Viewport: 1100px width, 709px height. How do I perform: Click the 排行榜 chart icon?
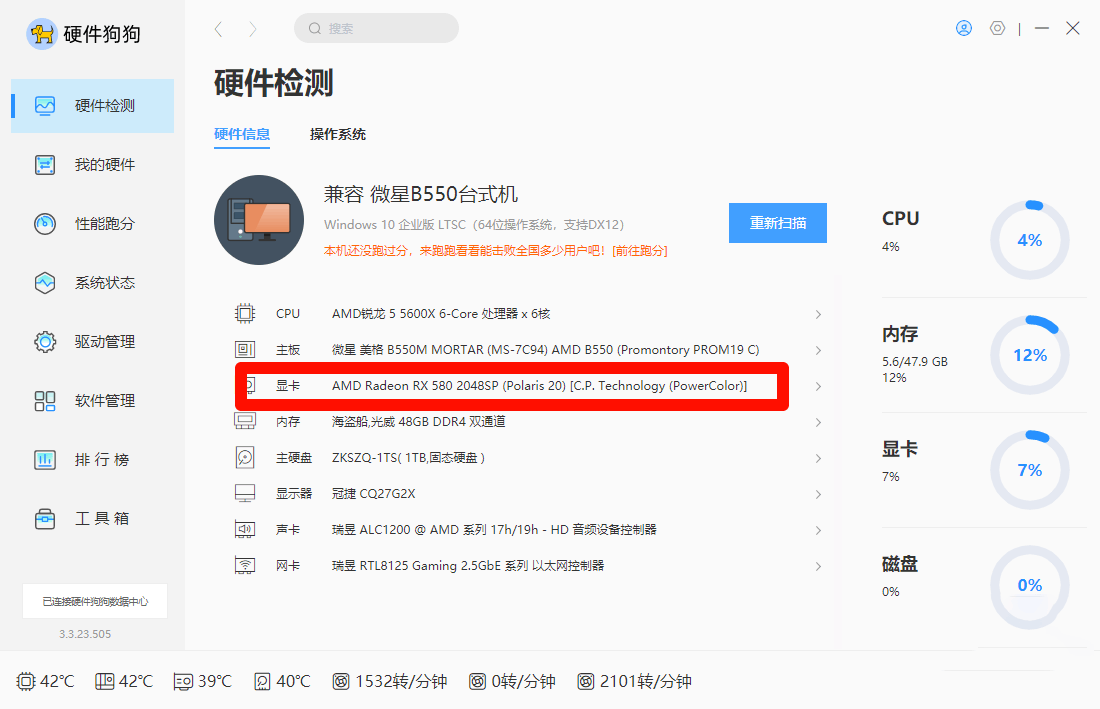click(x=45, y=459)
